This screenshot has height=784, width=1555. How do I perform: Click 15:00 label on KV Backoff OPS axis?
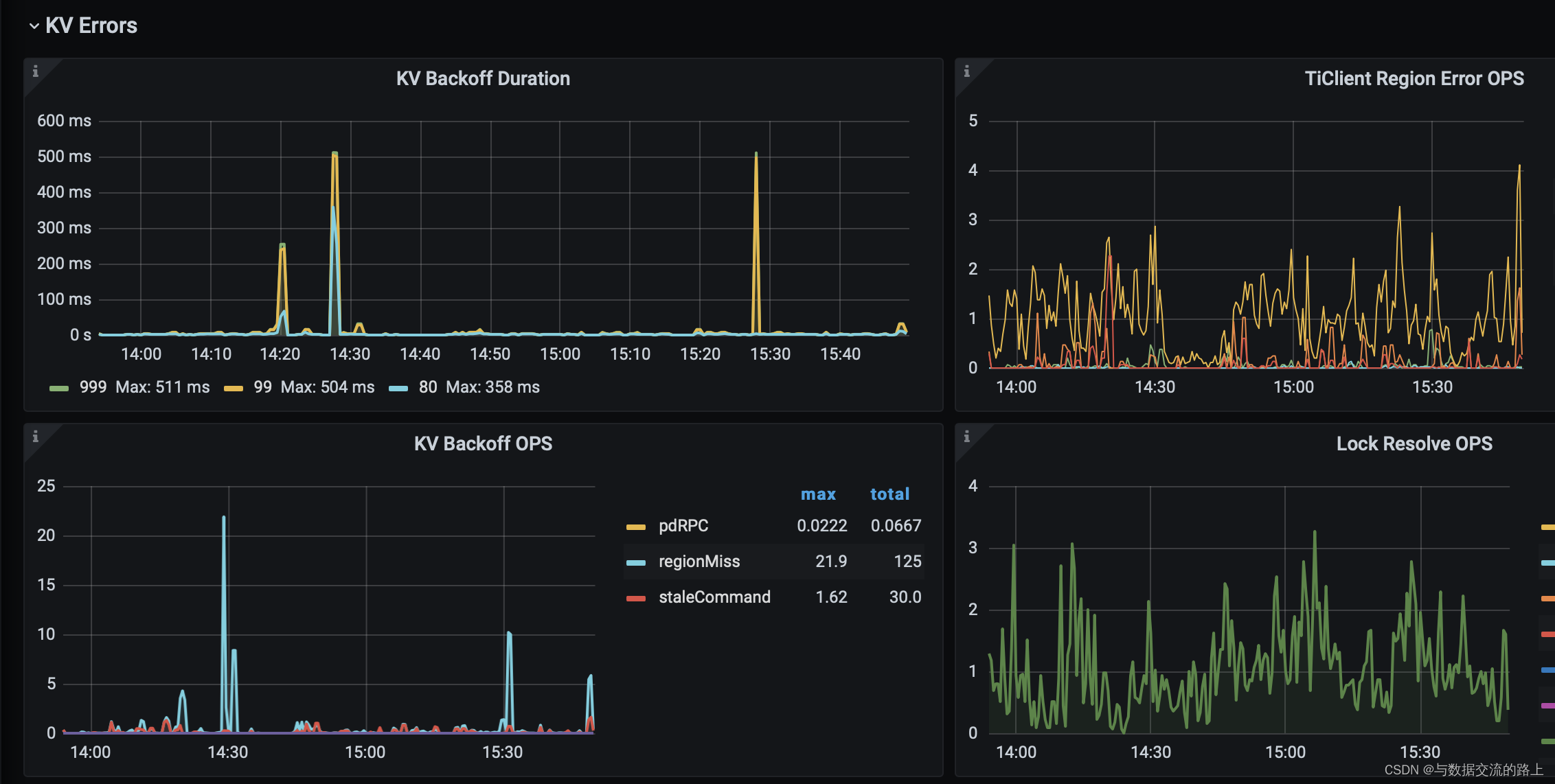pos(365,752)
